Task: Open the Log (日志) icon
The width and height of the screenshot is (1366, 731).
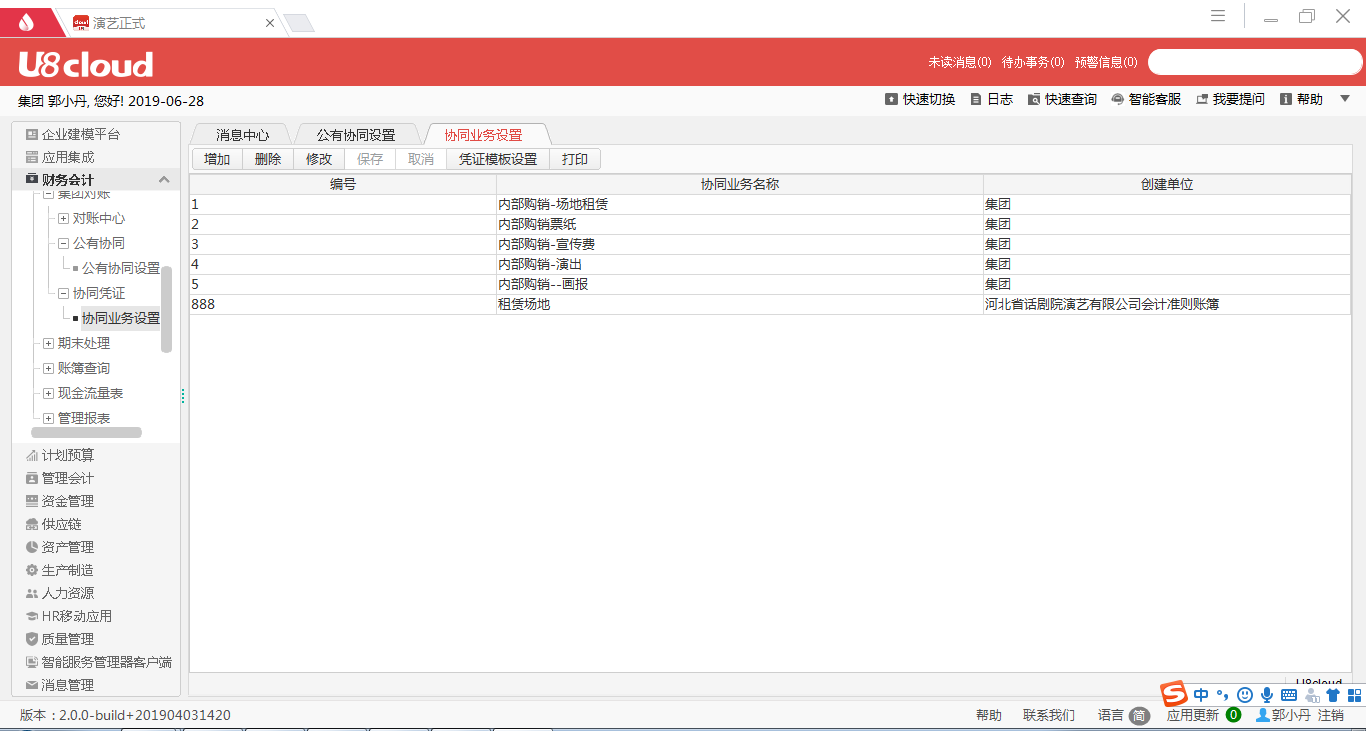Action: [x=976, y=100]
